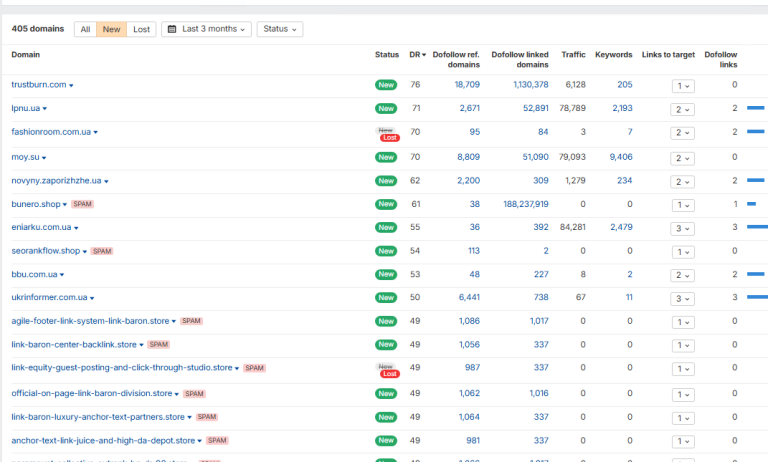Open Links to target dropdown for ukrinformer.com.ua
The height and width of the screenshot is (462, 768).
[682, 299]
